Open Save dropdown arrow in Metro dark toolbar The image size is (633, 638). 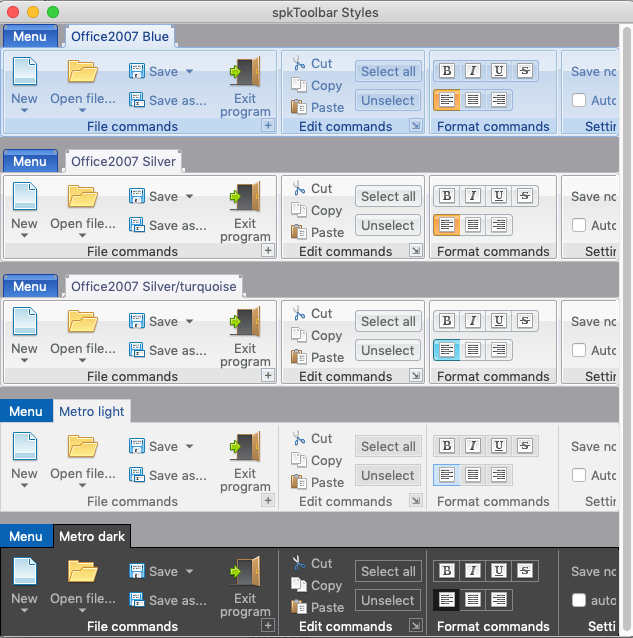click(x=190, y=571)
